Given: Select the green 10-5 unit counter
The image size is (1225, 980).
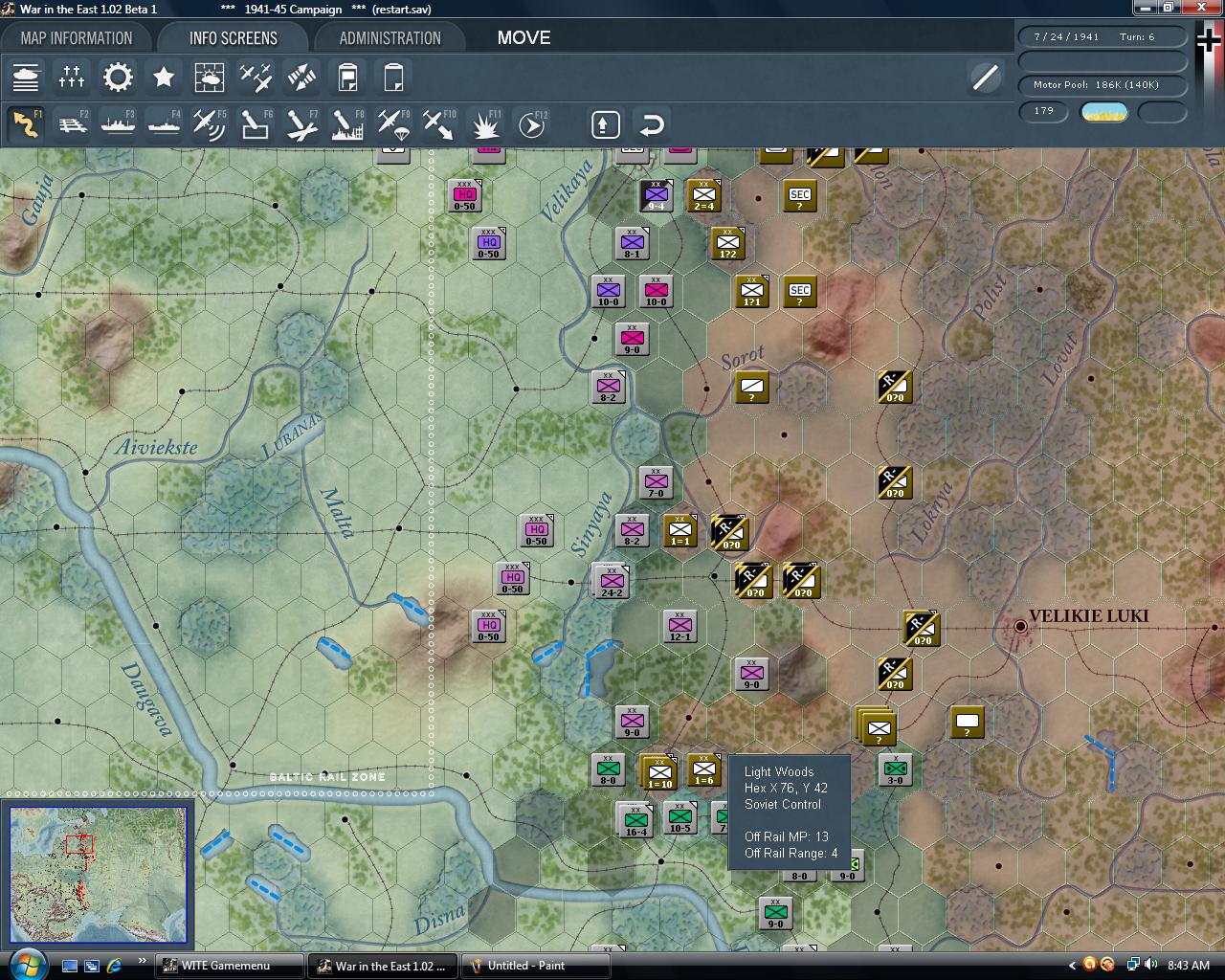Looking at the screenshot, I should [679, 817].
